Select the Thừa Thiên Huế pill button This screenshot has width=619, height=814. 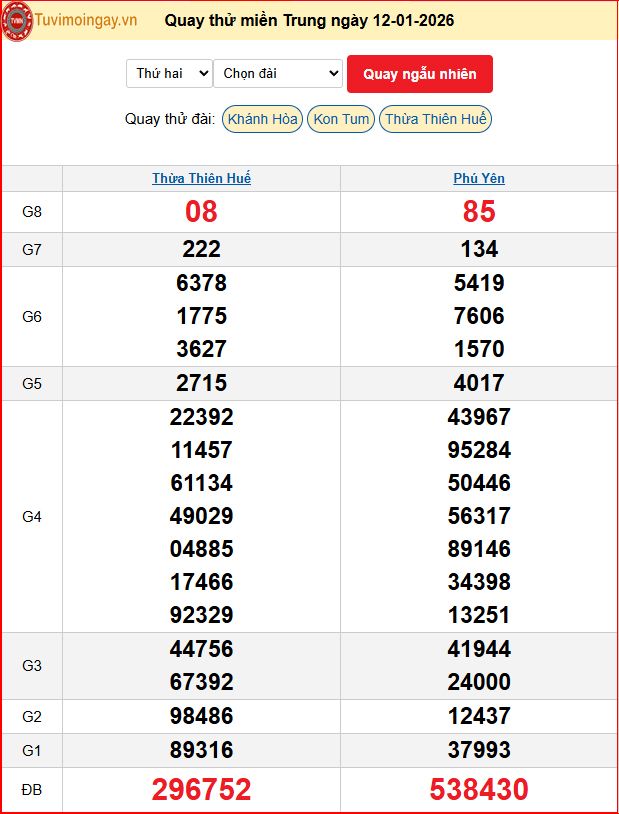pos(435,119)
